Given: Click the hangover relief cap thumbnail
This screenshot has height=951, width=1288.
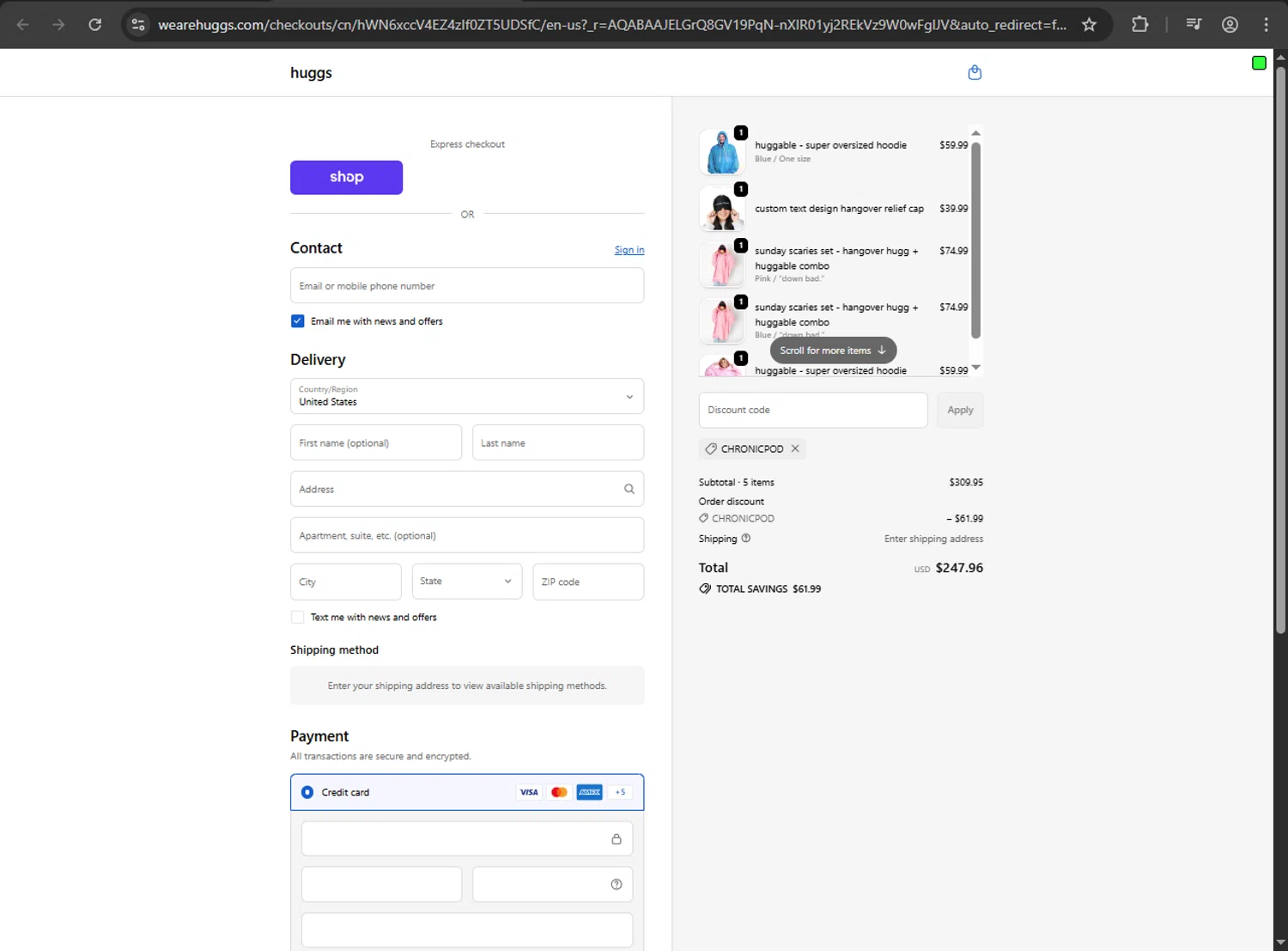Looking at the screenshot, I should tap(722, 209).
